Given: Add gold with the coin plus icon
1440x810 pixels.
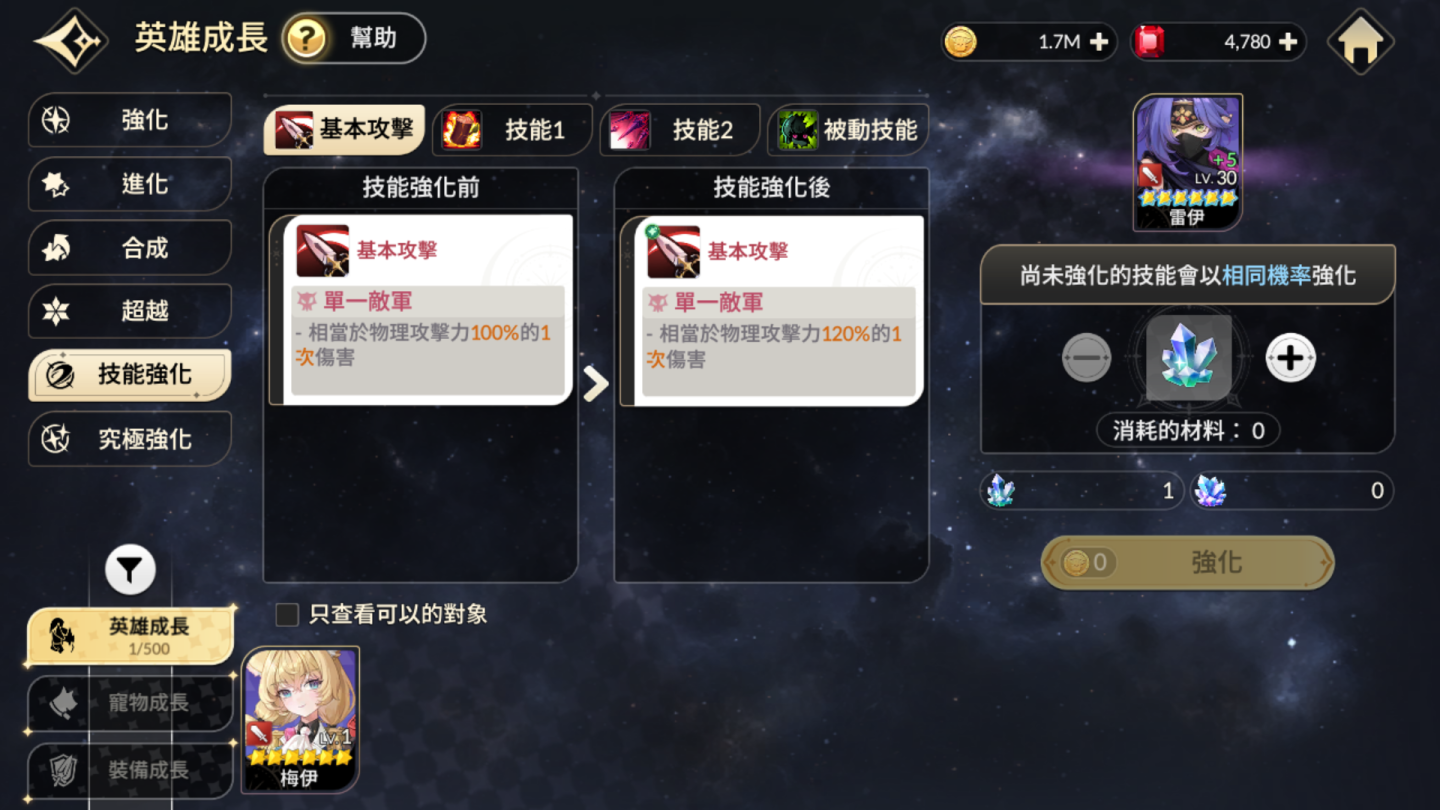Looking at the screenshot, I should 1098,42.
